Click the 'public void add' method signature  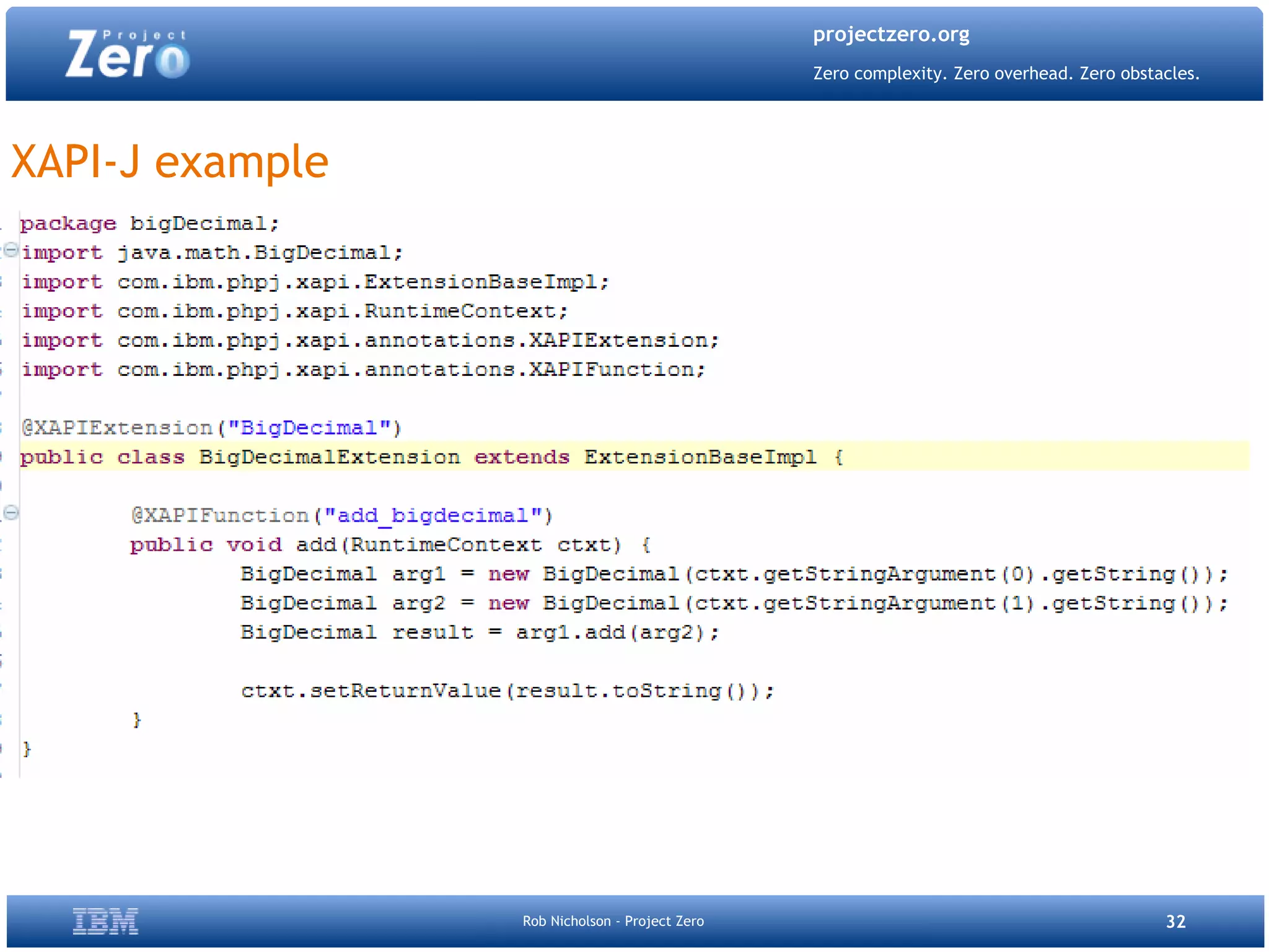(390, 545)
